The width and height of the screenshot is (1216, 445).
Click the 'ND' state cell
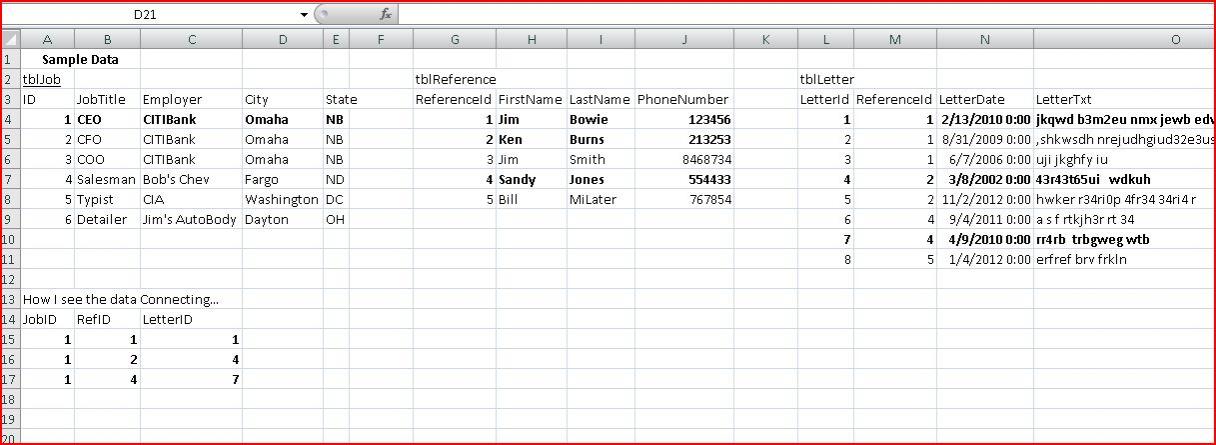point(336,180)
